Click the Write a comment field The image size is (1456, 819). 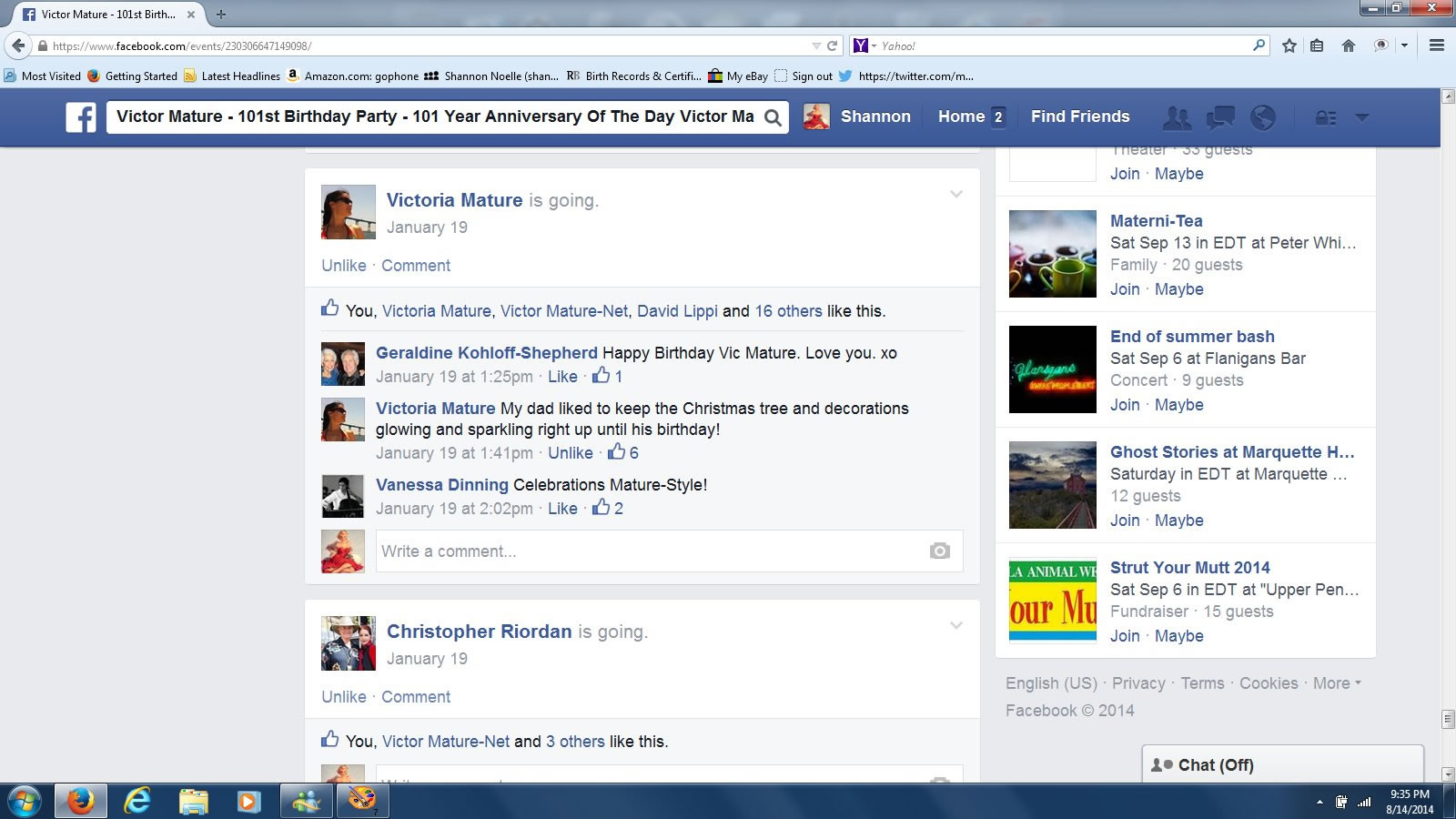click(669, 551)
